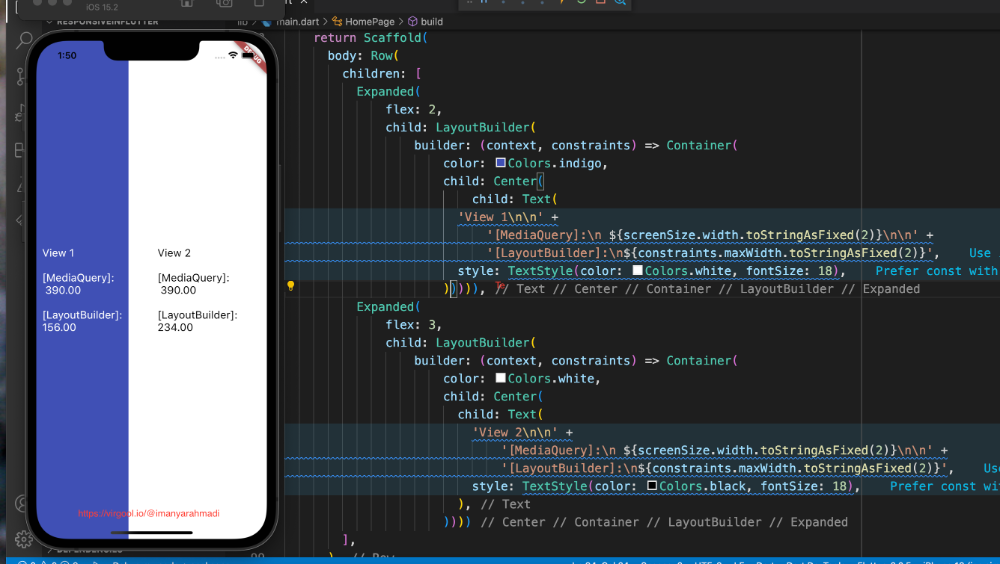
Task: Click the 156.00 LayoutBuilder value
Action: (x=59, y=327)
